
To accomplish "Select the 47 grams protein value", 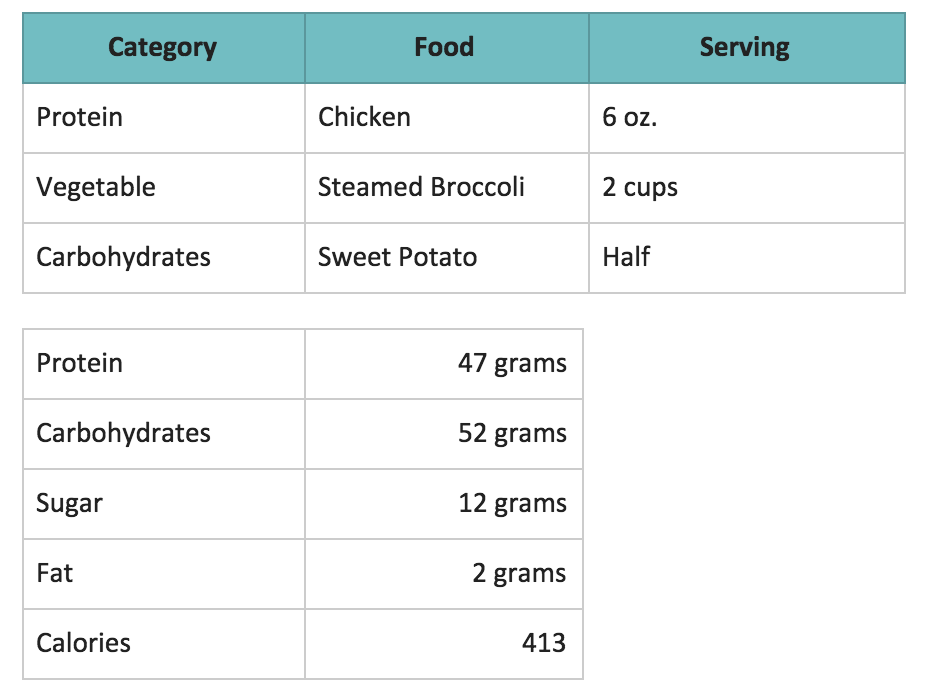I will 512,363.
